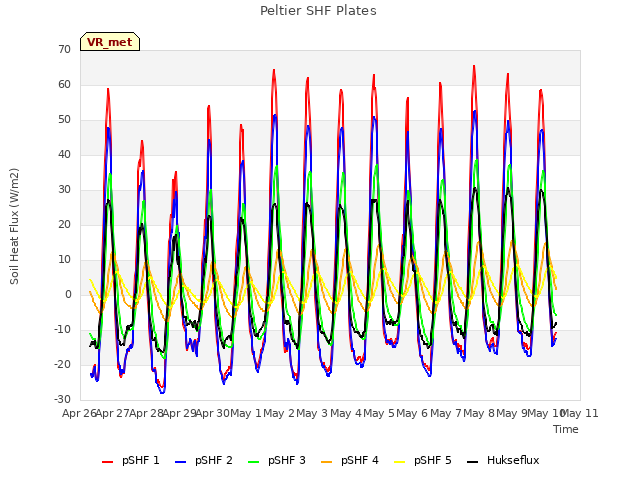Click the red pSHF 1 legend swatch
Image resolution: width=640 pixels, height=480 pixels.
(x=107, y=462)
